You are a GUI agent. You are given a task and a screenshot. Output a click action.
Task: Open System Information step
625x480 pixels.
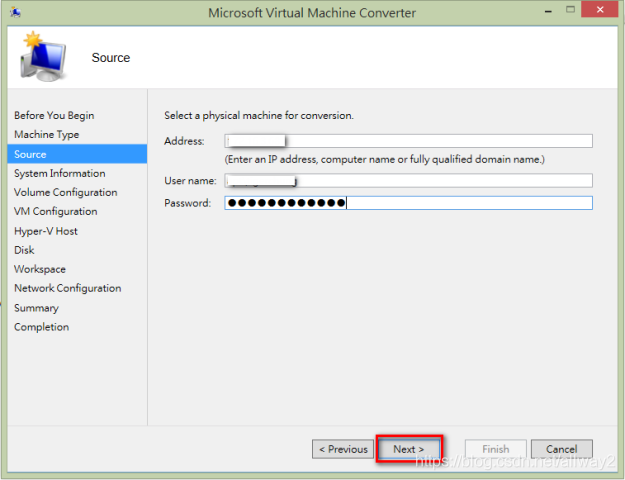(60, 173)
